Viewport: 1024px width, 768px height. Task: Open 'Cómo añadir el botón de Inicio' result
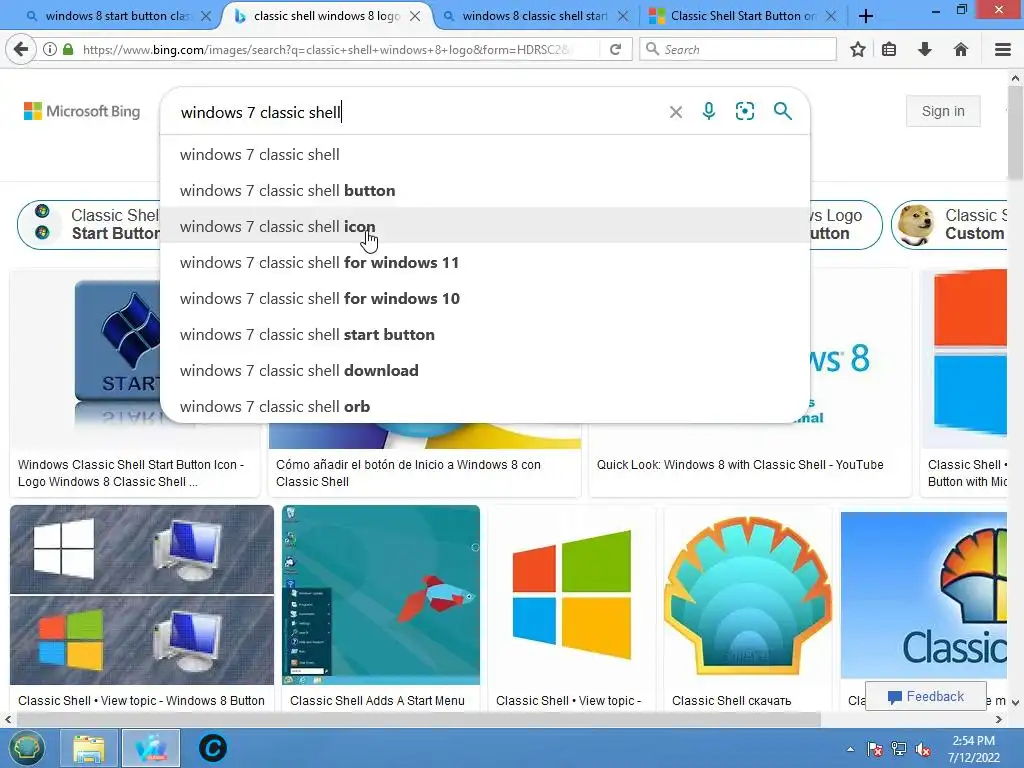[x=408, y=473]
